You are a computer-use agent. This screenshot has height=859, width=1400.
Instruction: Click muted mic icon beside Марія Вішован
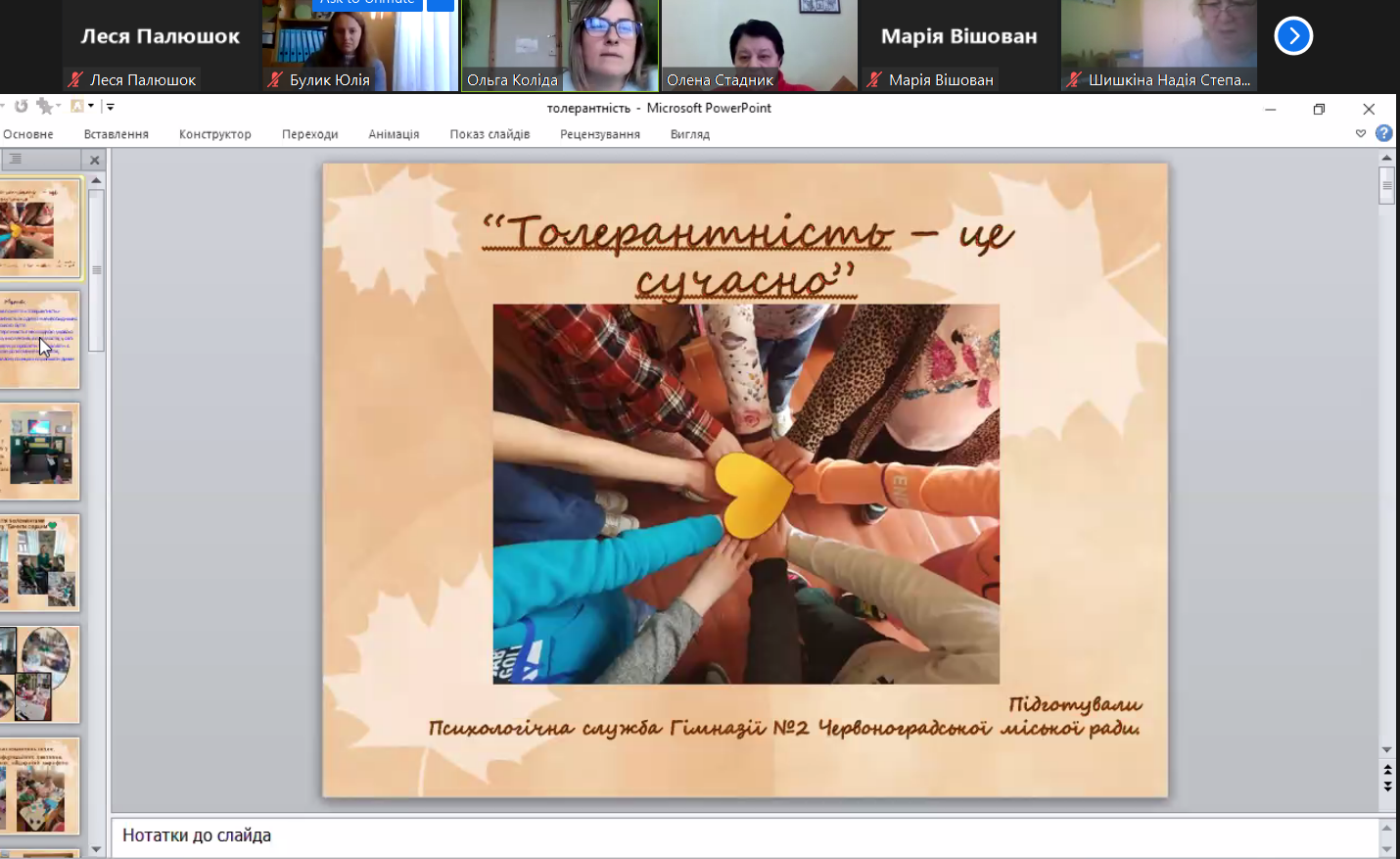tap(874, 80)
